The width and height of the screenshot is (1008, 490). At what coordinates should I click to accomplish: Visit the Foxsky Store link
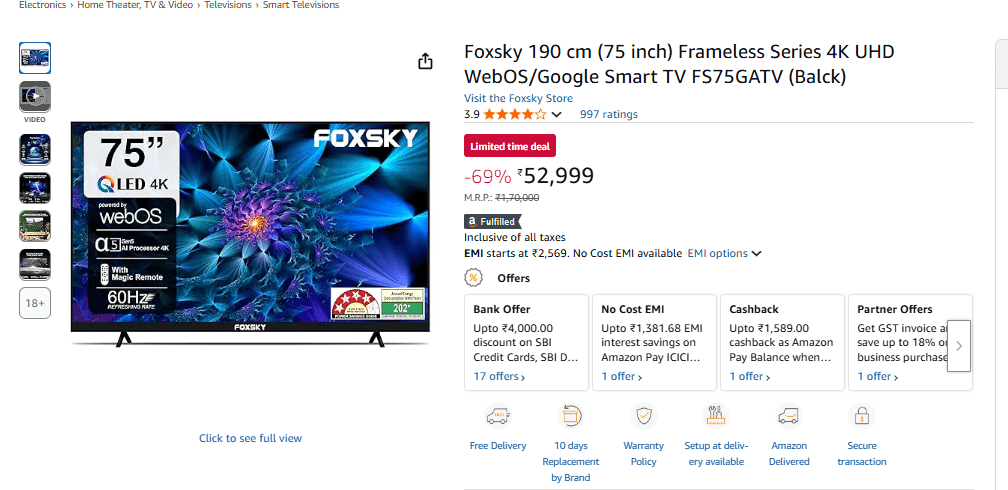[518, 98]
